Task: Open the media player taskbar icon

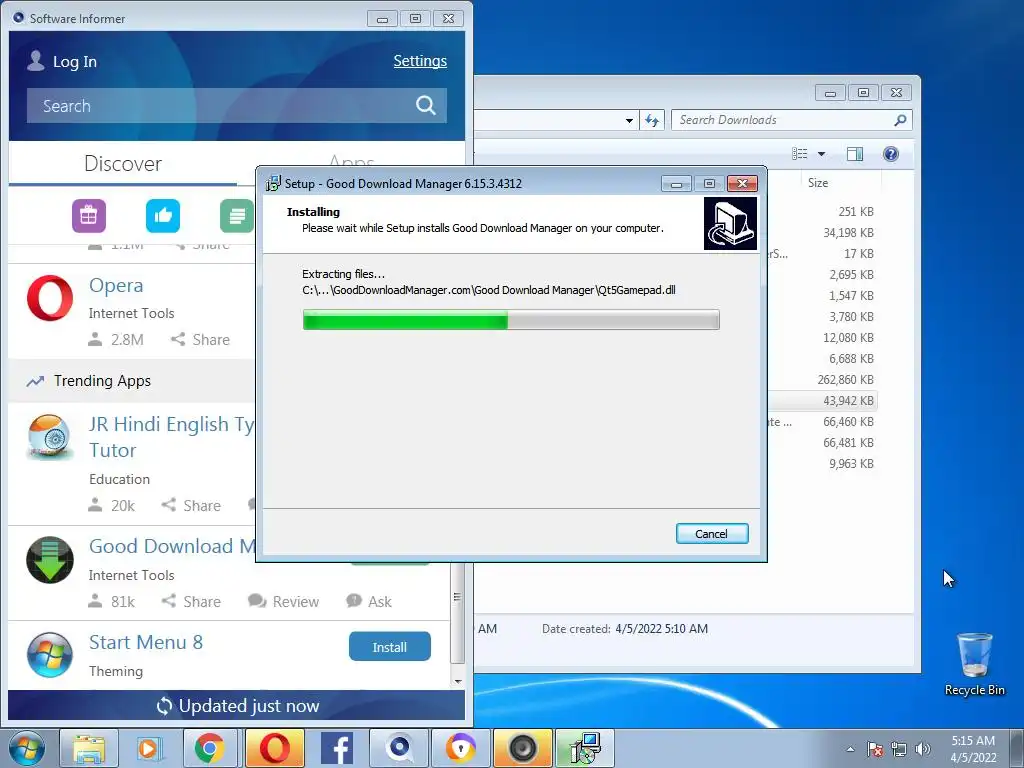Action: [148, 748]
